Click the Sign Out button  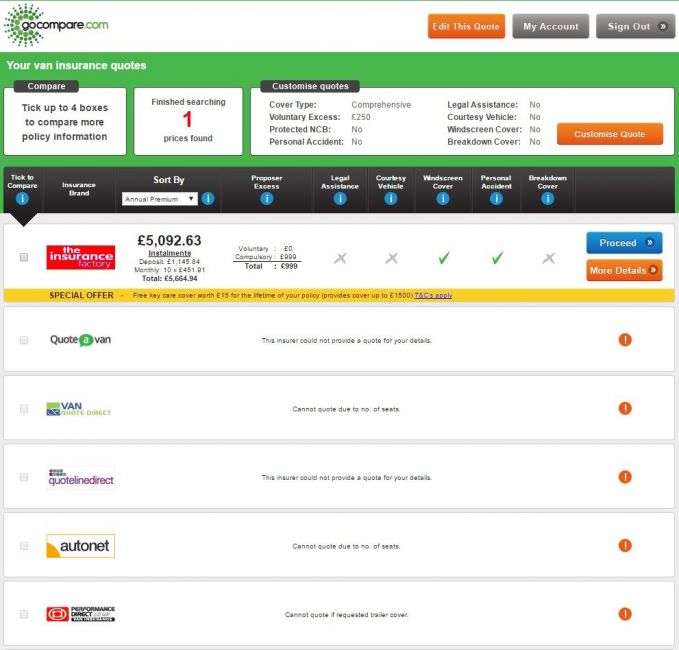click(635, 26)
